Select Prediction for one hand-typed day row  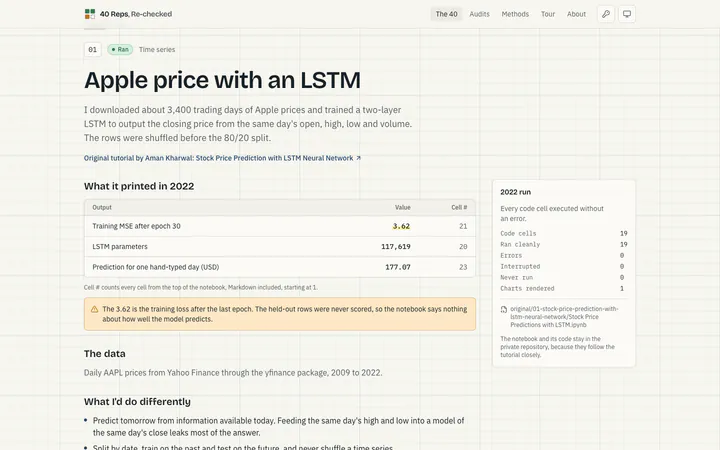280,267
